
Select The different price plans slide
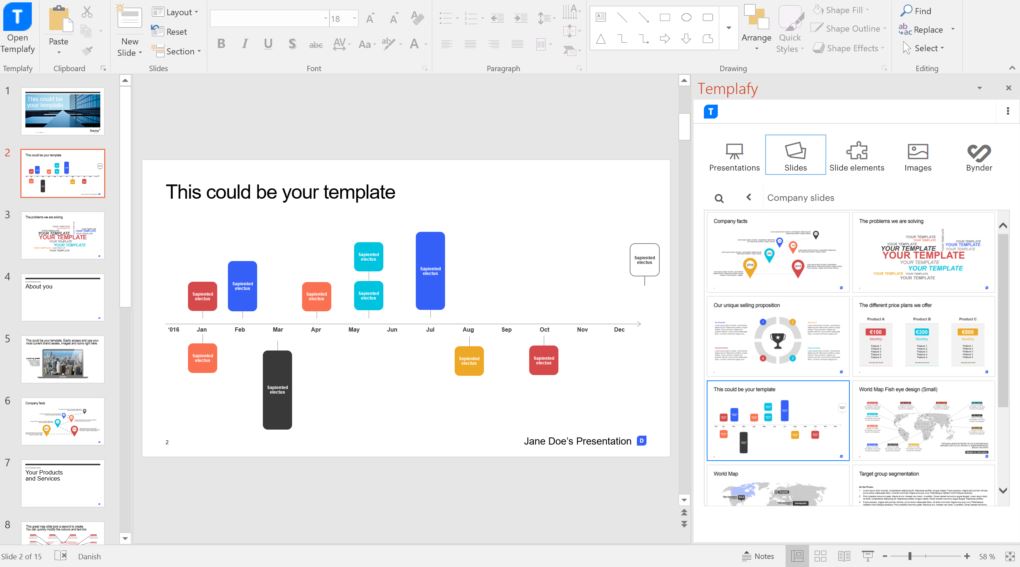923,337
